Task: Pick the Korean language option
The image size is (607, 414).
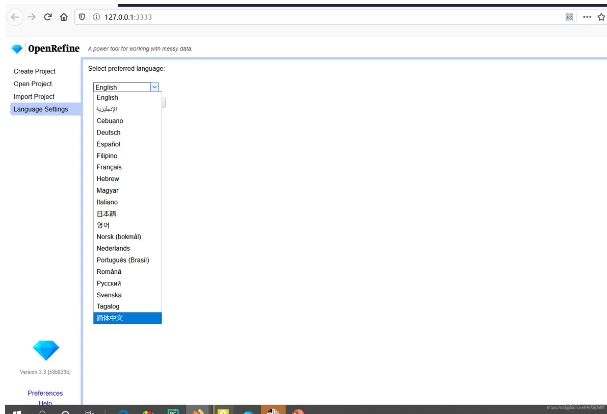Action: coord(127,225)
